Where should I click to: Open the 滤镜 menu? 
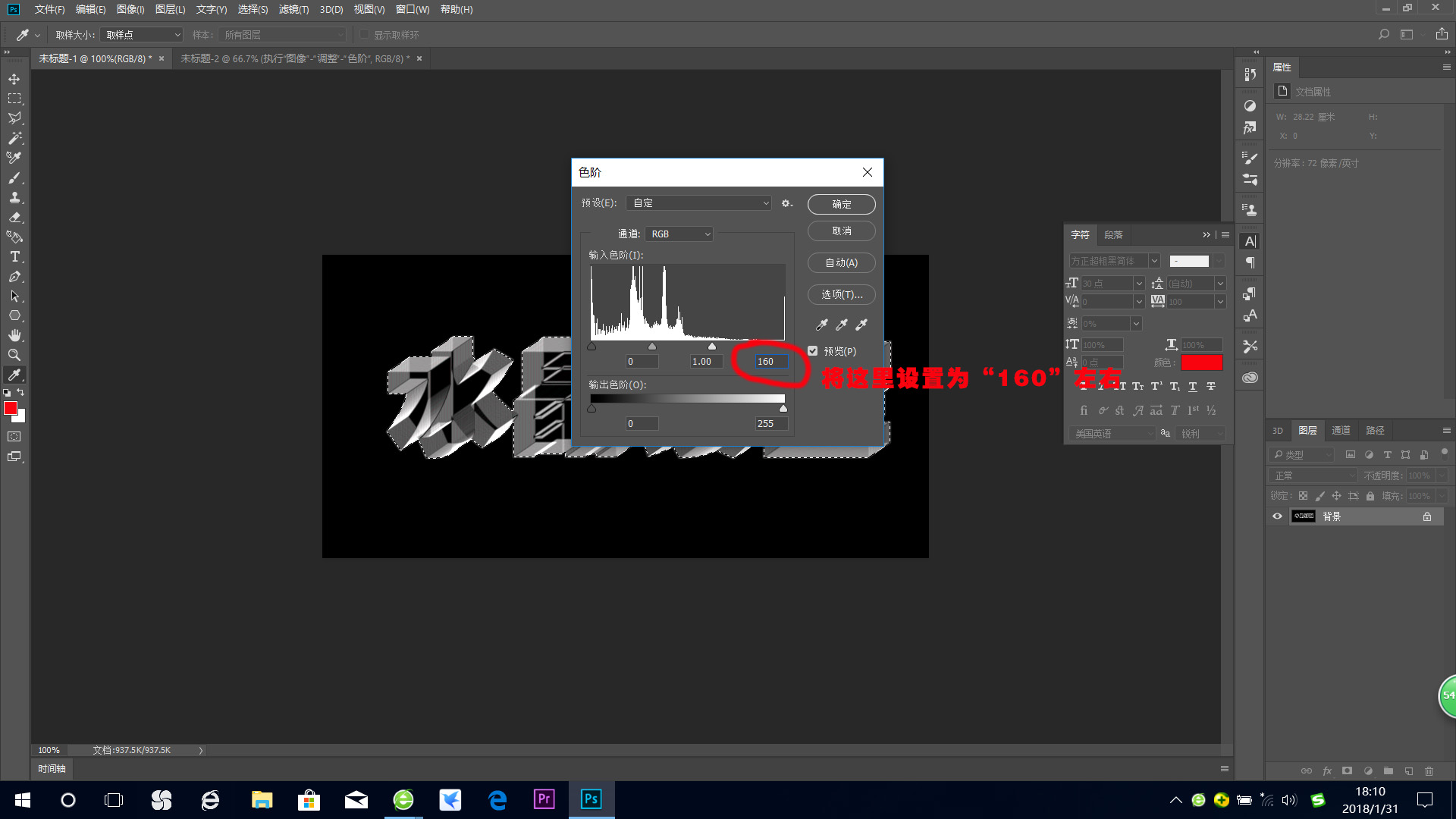point(293,9)
